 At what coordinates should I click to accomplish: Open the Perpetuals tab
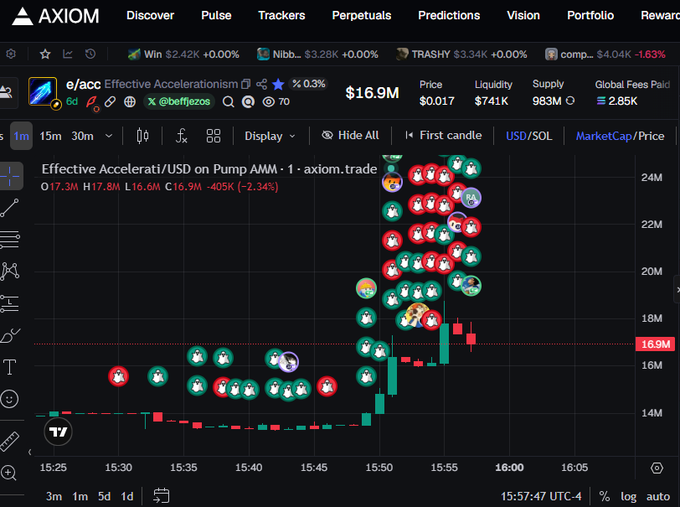tap(361, 16)
